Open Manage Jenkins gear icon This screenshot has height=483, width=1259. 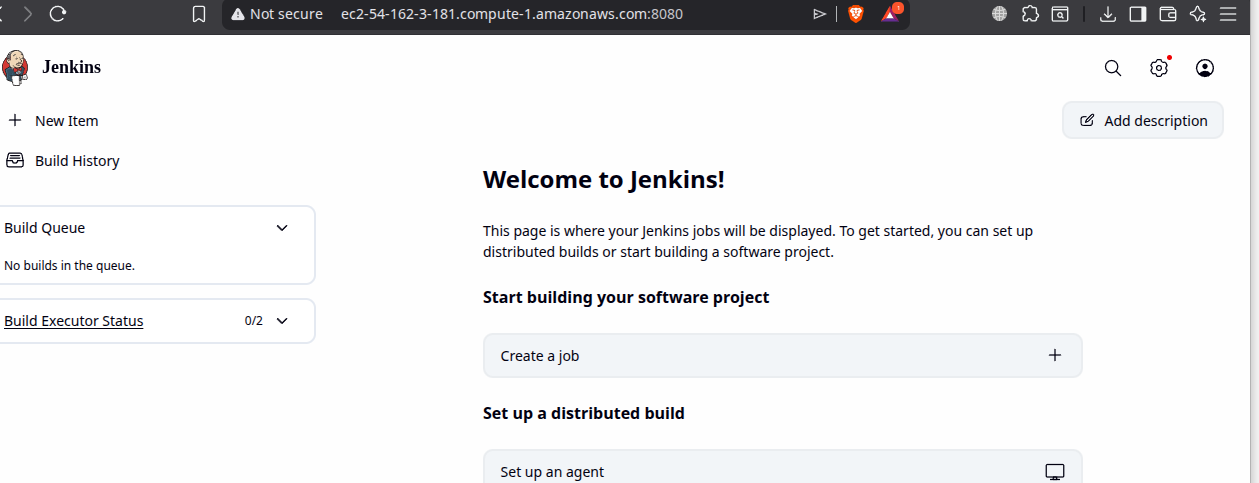pos(1159,68)
